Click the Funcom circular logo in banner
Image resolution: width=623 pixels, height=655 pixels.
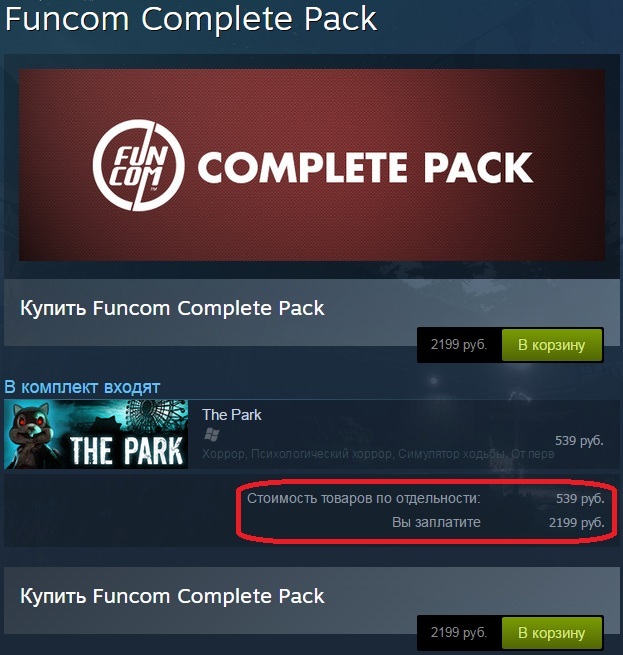pos(138,165)
